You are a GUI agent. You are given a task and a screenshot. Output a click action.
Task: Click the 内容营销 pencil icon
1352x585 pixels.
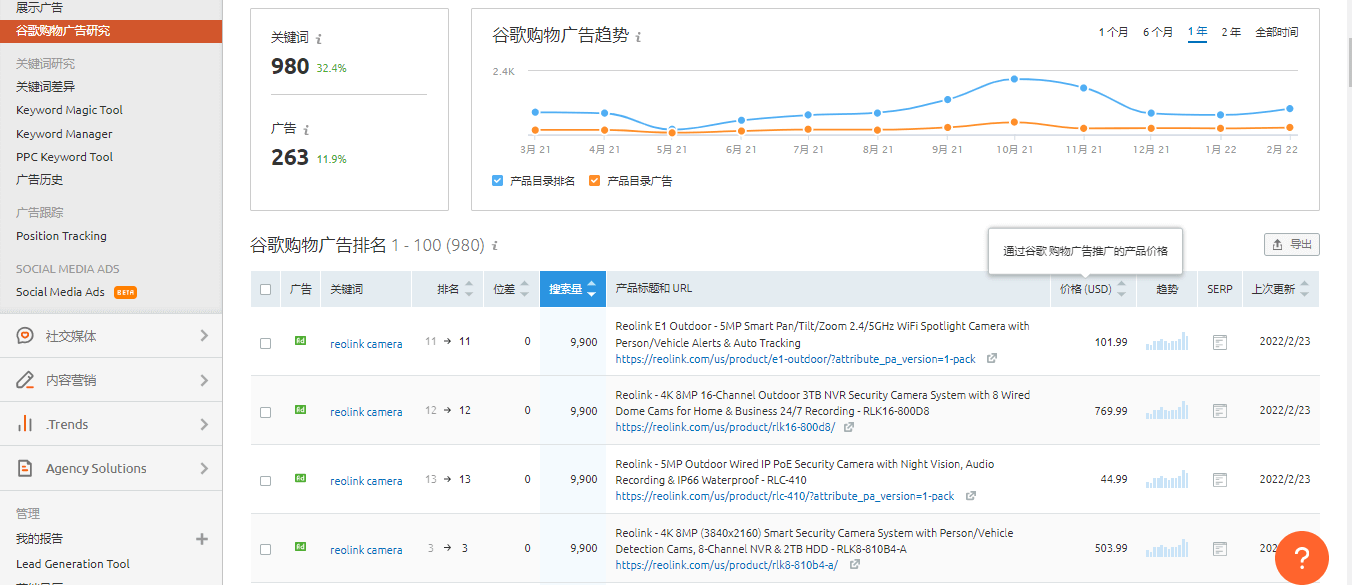pyautogui.click(x=25, y=380)
